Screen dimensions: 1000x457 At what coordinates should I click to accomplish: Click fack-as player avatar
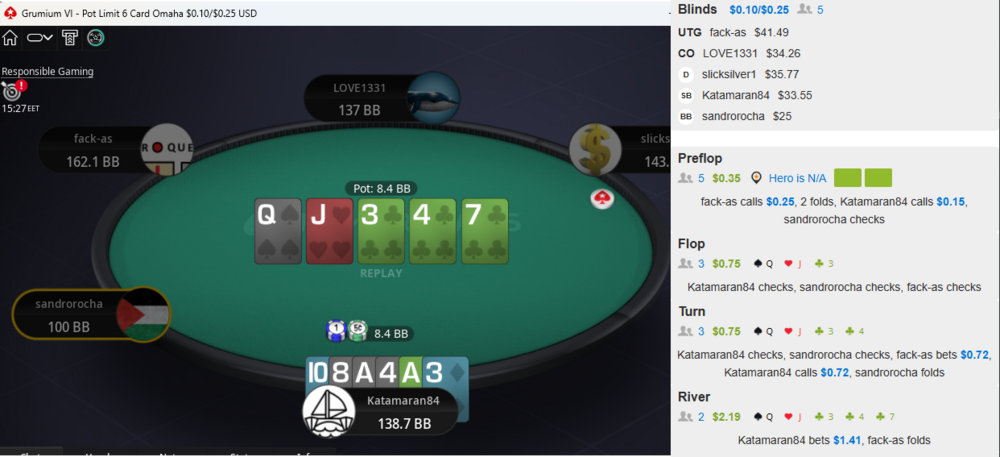point(166,149)
